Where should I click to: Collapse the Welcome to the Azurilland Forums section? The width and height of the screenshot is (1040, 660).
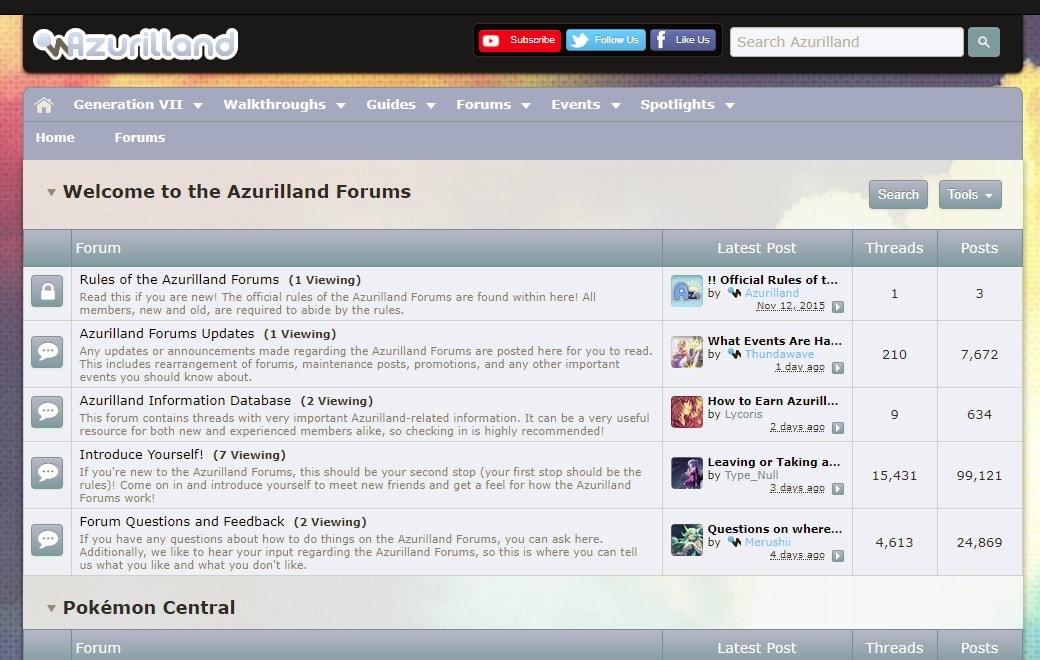51,192
